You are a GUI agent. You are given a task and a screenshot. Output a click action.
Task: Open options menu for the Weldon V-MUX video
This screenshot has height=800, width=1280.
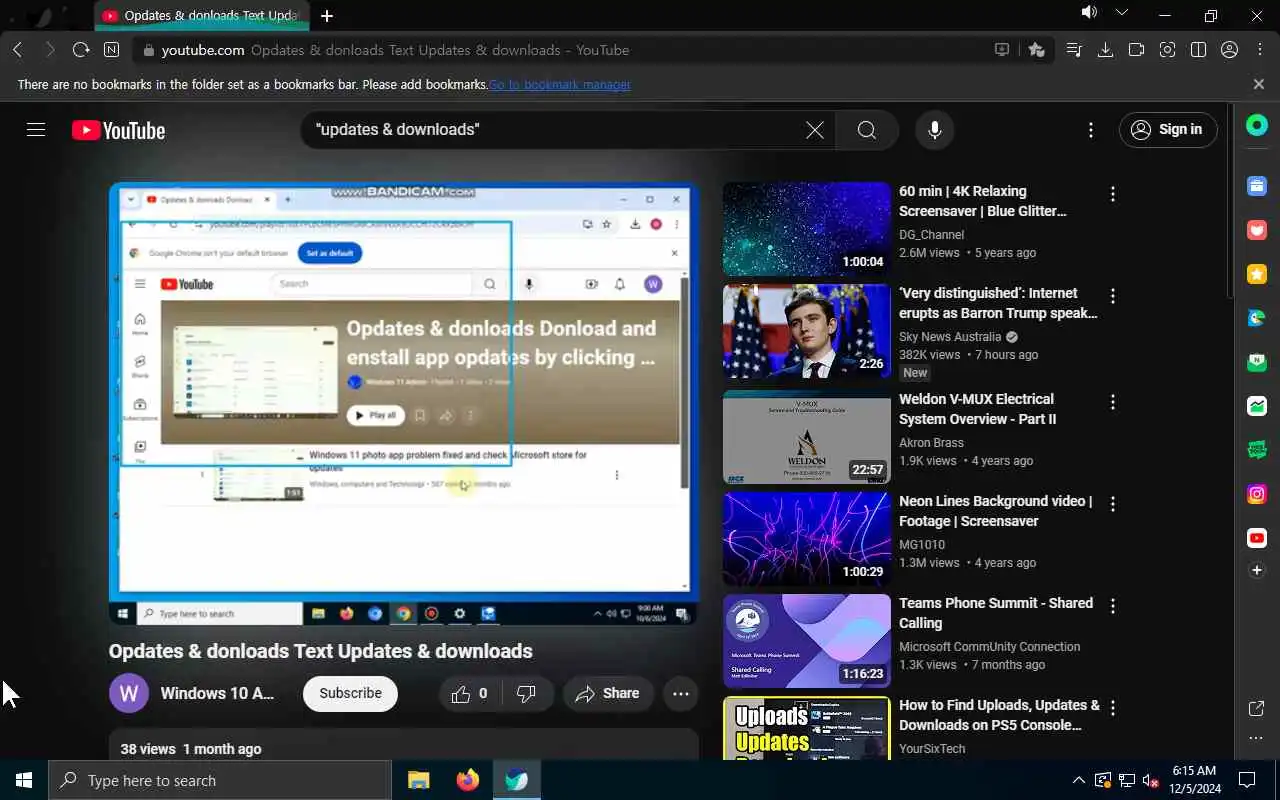(x=1113, y=402)
